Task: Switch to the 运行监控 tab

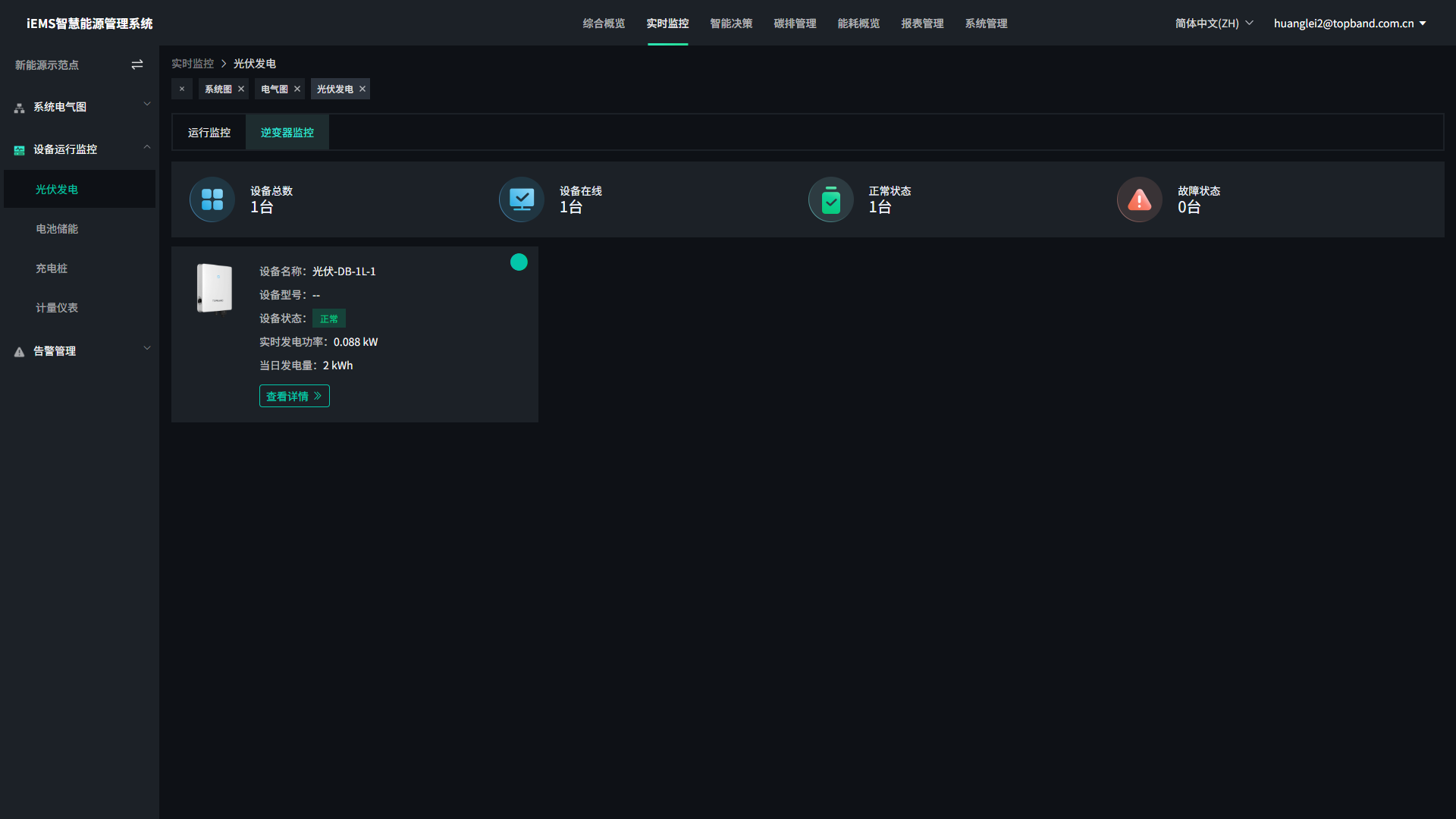Action: coord(209,133)
